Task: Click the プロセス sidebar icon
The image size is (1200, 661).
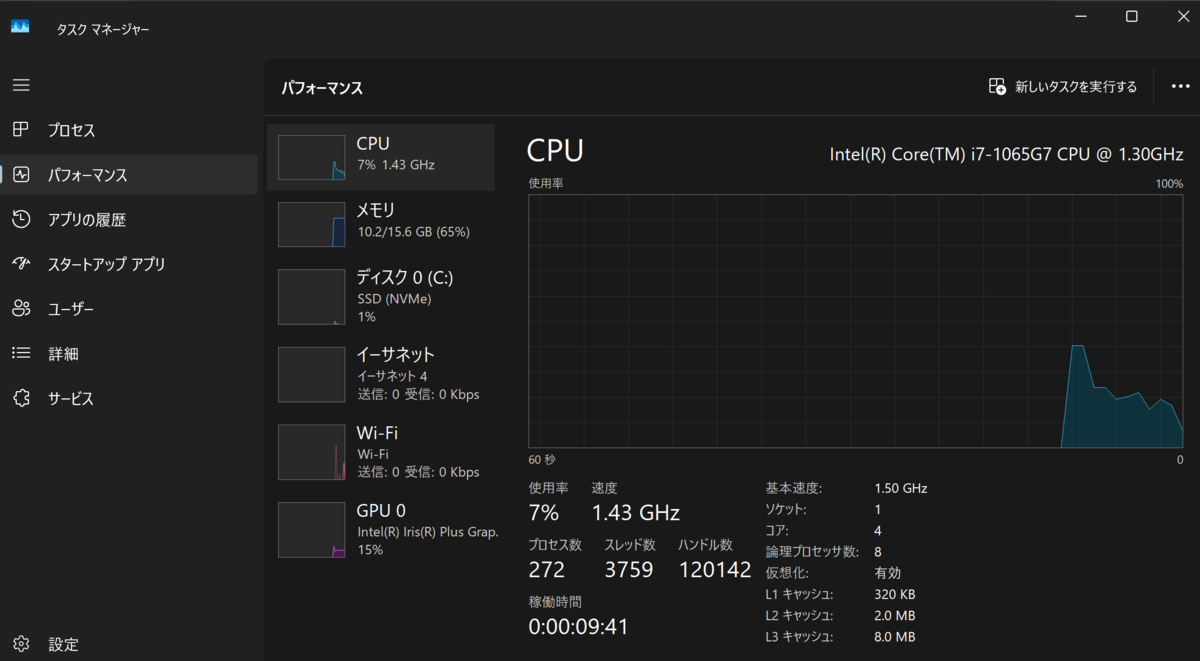Action: click(21, 130)
